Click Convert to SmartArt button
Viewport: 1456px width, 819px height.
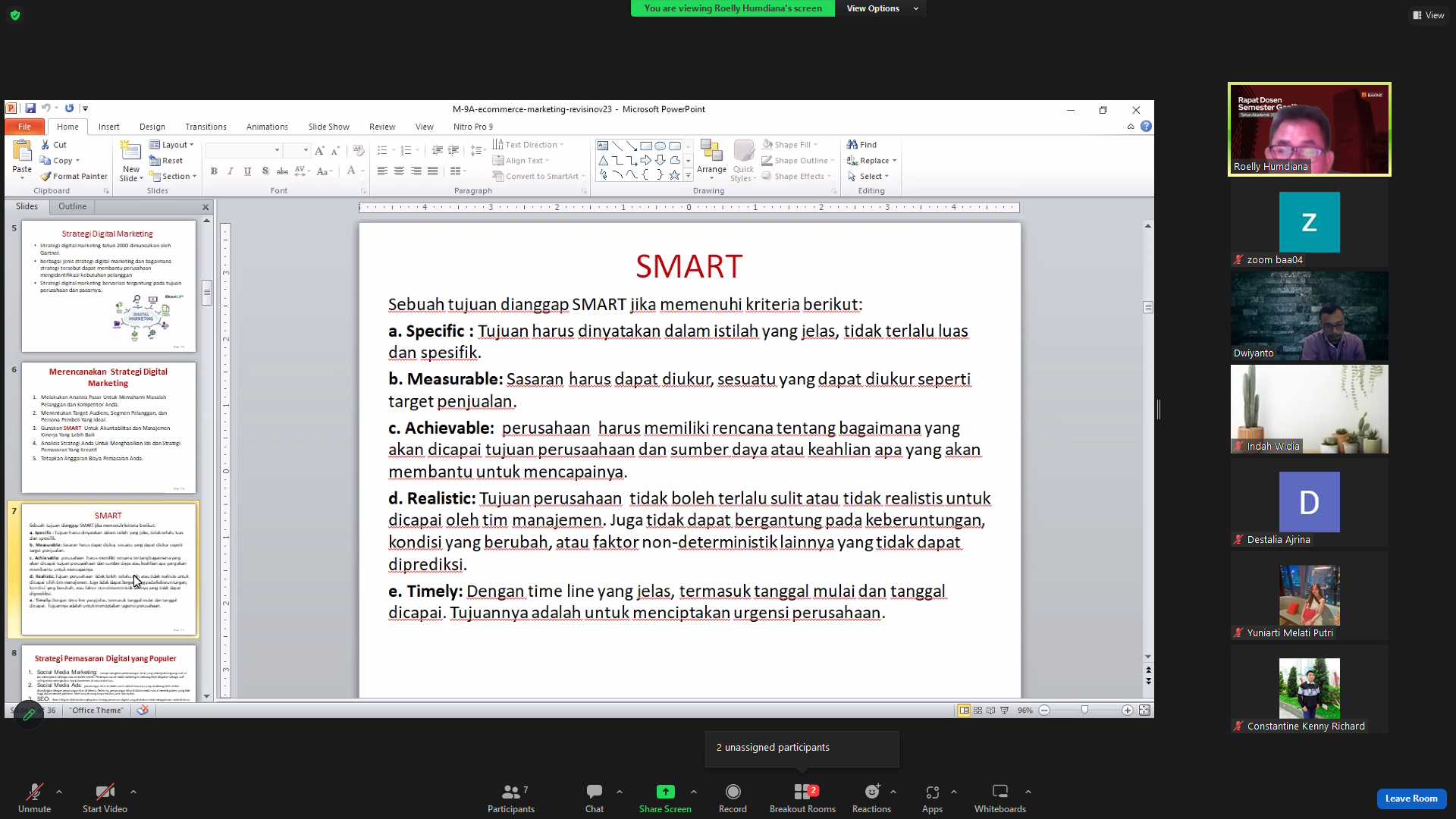(x=538, y=176)
